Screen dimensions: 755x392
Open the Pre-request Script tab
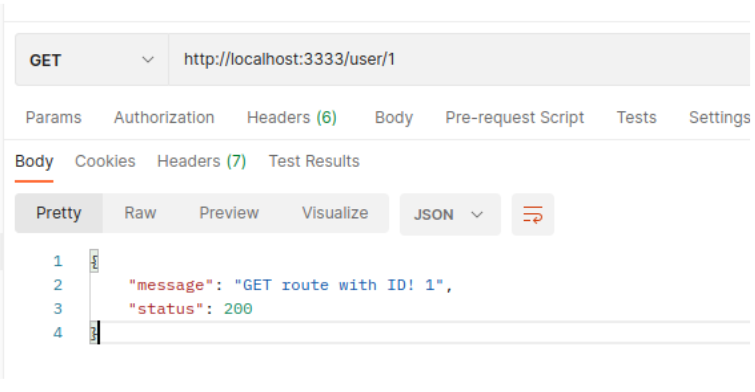coord(514,118)
